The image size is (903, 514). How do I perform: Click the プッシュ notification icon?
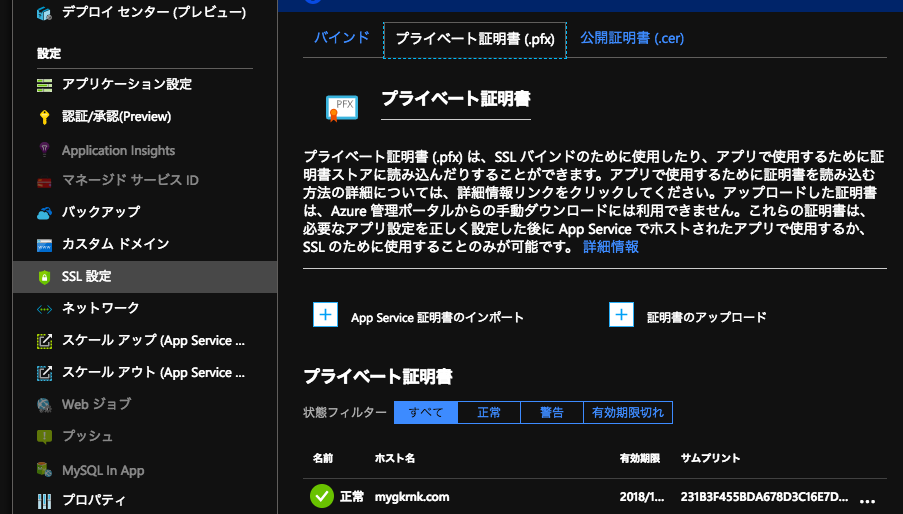click(44, 436)
